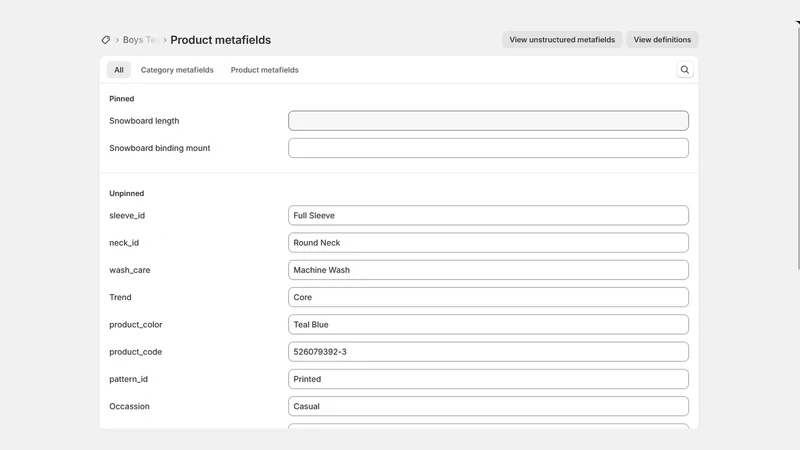Edit the Occassion field Casual
This screenshot has width=800, height=450.
[488, 407]
